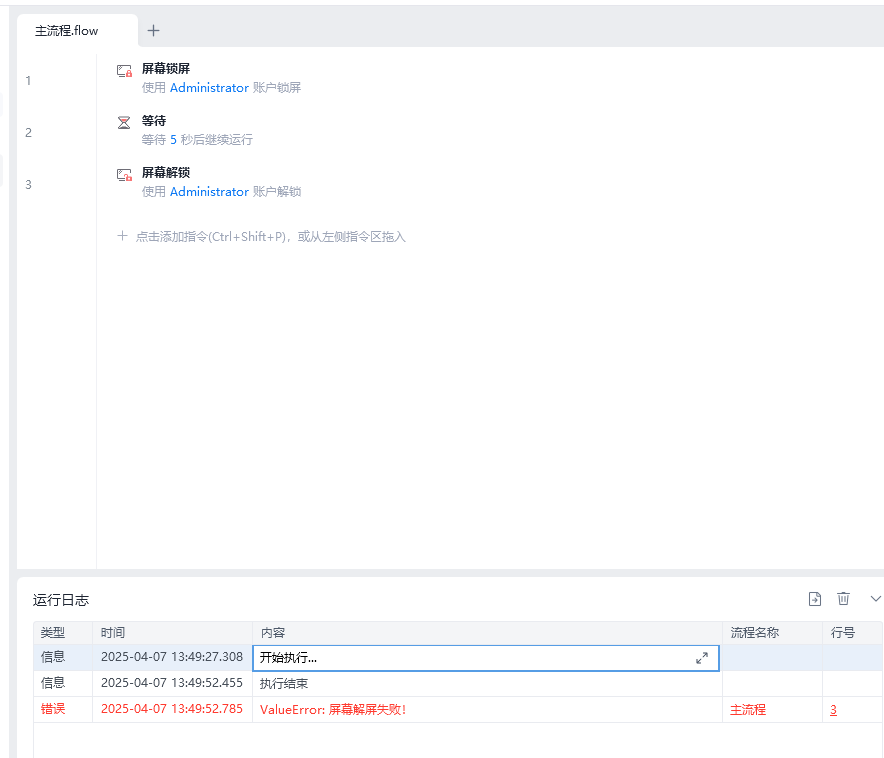Click the plus icon beside 点击添加指令
Image resolution: width=884 pixels, height=758 pixels.
click(123, 237)
